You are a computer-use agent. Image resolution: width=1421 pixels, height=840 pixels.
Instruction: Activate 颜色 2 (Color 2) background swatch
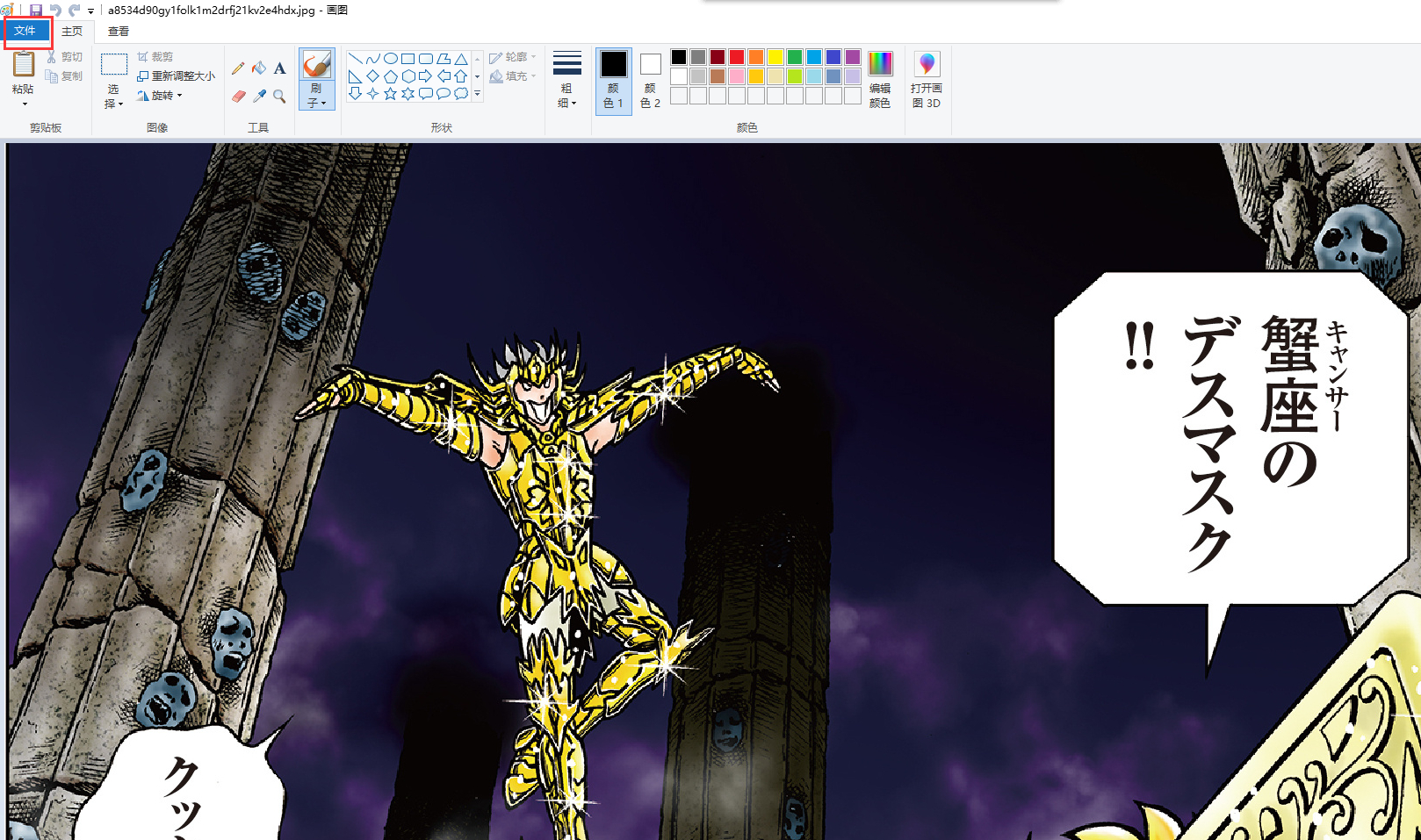pyautogui.click(x=651, y=80)
